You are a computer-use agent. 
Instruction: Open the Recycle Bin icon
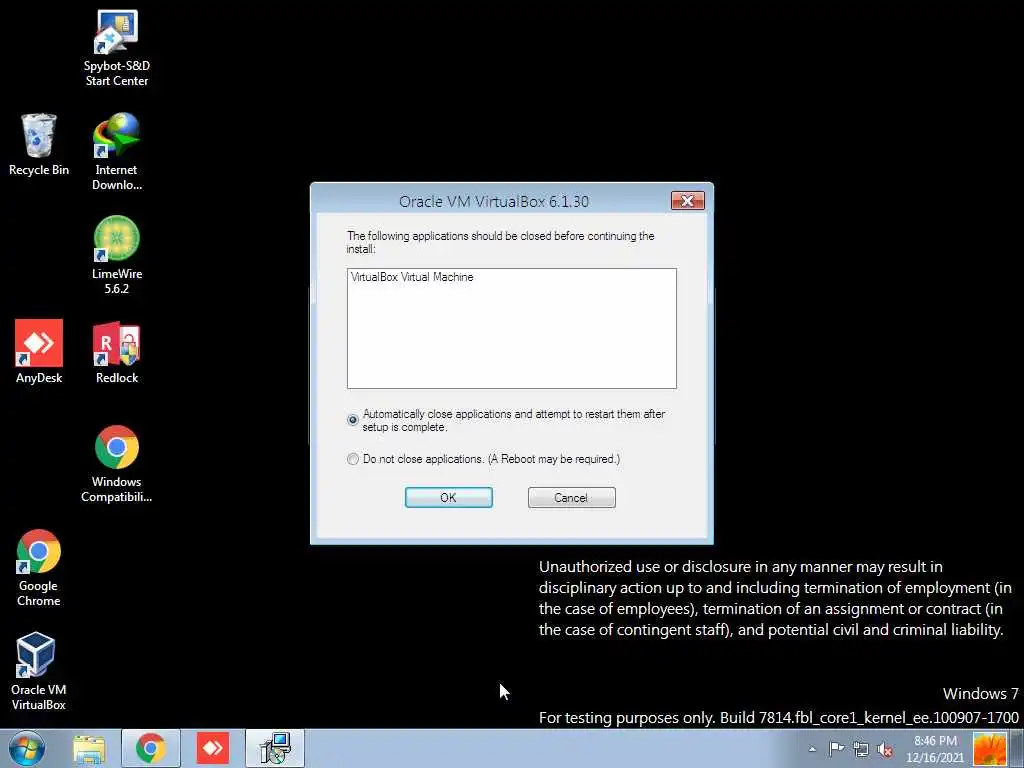[39, 144]
